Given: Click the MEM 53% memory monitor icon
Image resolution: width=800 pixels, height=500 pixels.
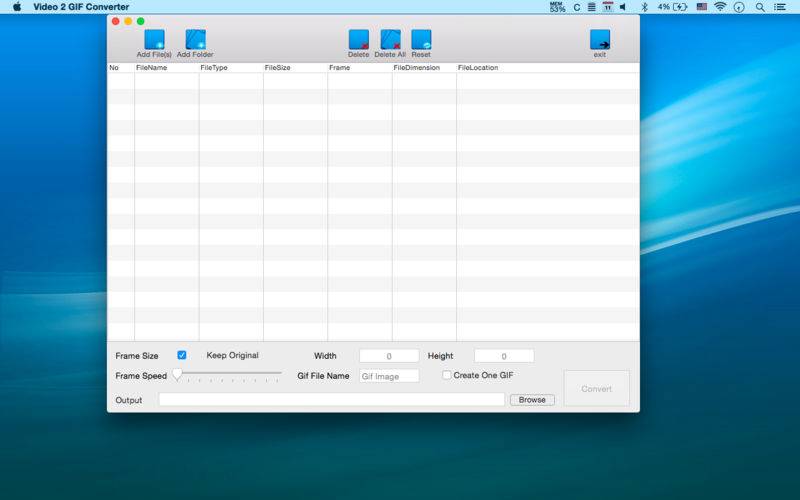Looking at the screenshot, I should point(557,7).
